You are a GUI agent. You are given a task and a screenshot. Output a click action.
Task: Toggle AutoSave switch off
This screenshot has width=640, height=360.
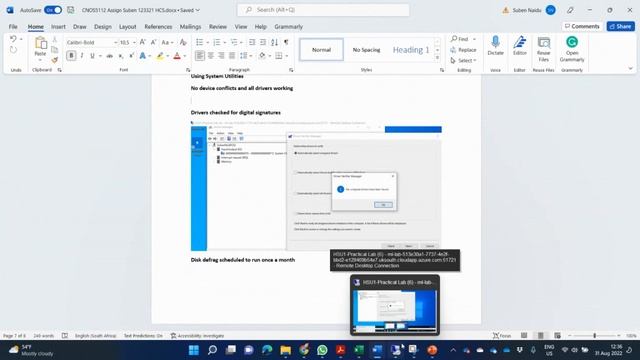click(x=53, y=10)
